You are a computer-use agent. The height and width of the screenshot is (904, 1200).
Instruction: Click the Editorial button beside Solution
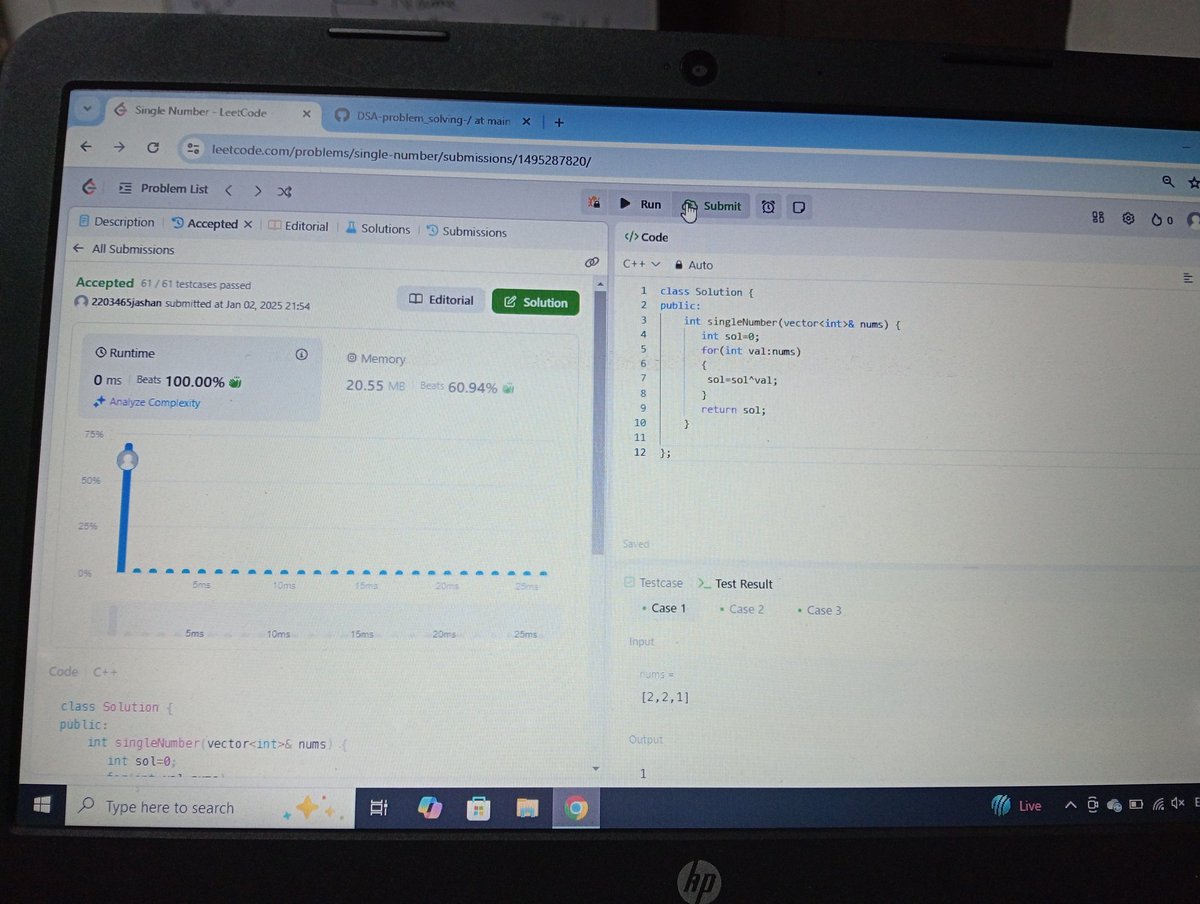click(x=442, y=300)
